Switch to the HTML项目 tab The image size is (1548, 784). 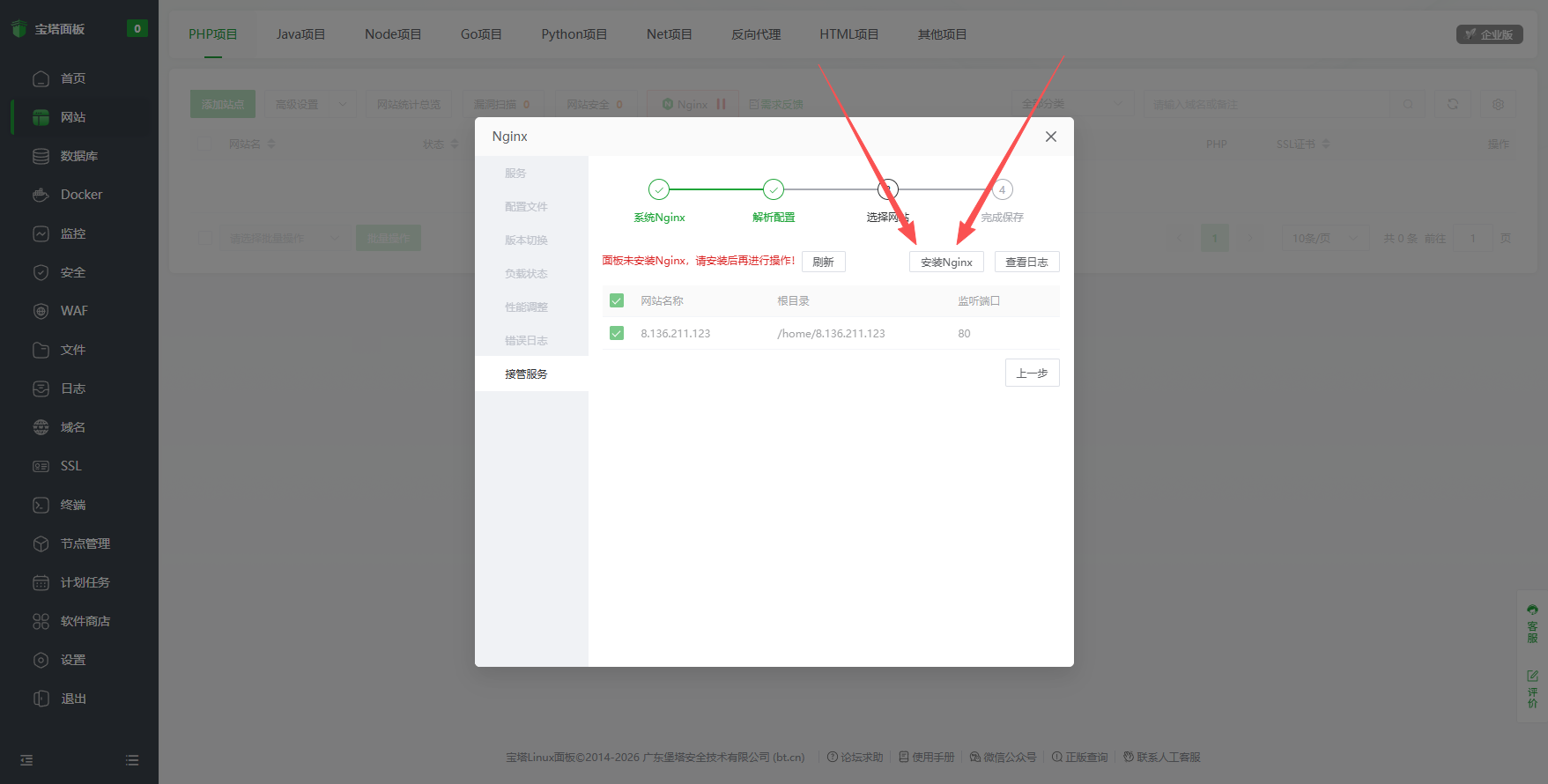click(x=849, y=34)
